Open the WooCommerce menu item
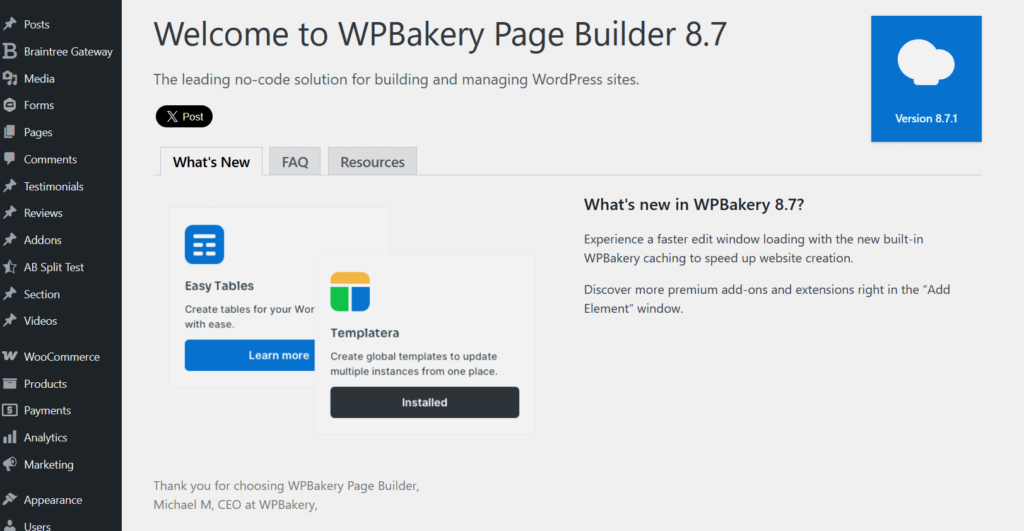 [x=61, y=356]
